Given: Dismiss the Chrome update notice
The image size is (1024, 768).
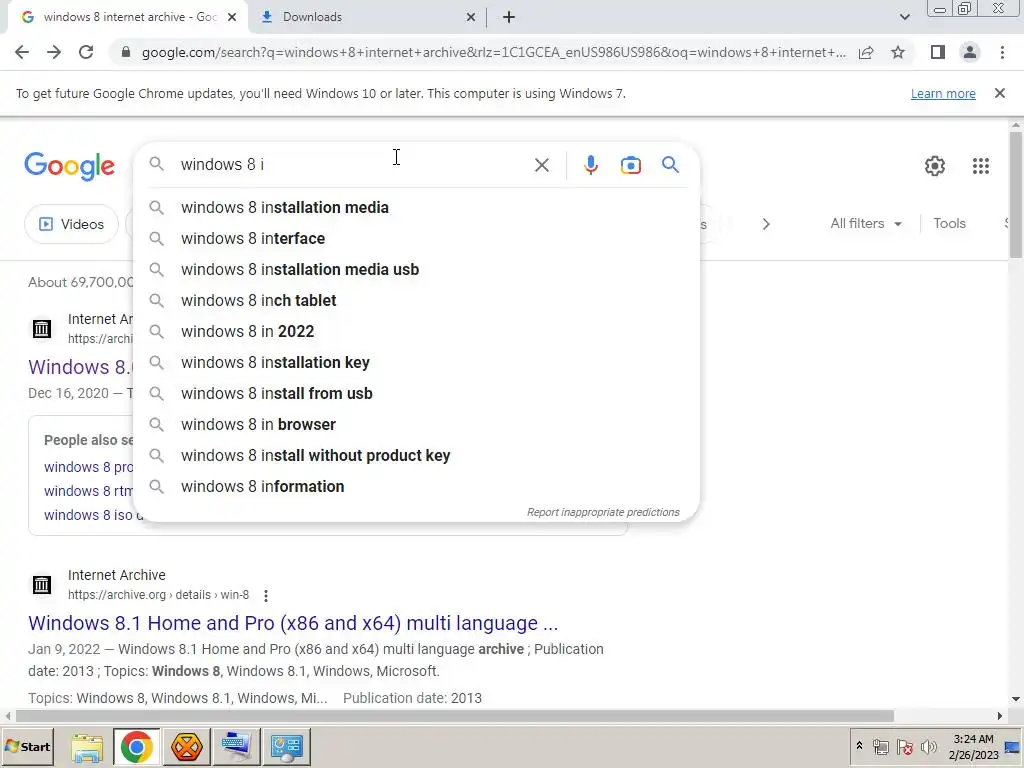Looking at the screenshot, I should tap(999, 93).
